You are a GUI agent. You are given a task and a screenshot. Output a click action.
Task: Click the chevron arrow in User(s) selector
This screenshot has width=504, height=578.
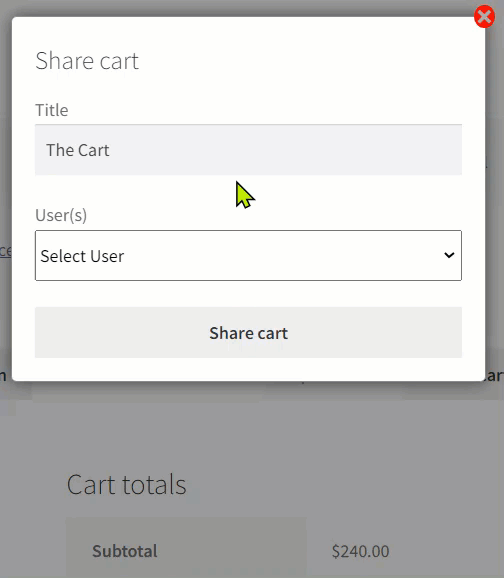[x=449, y=255]
